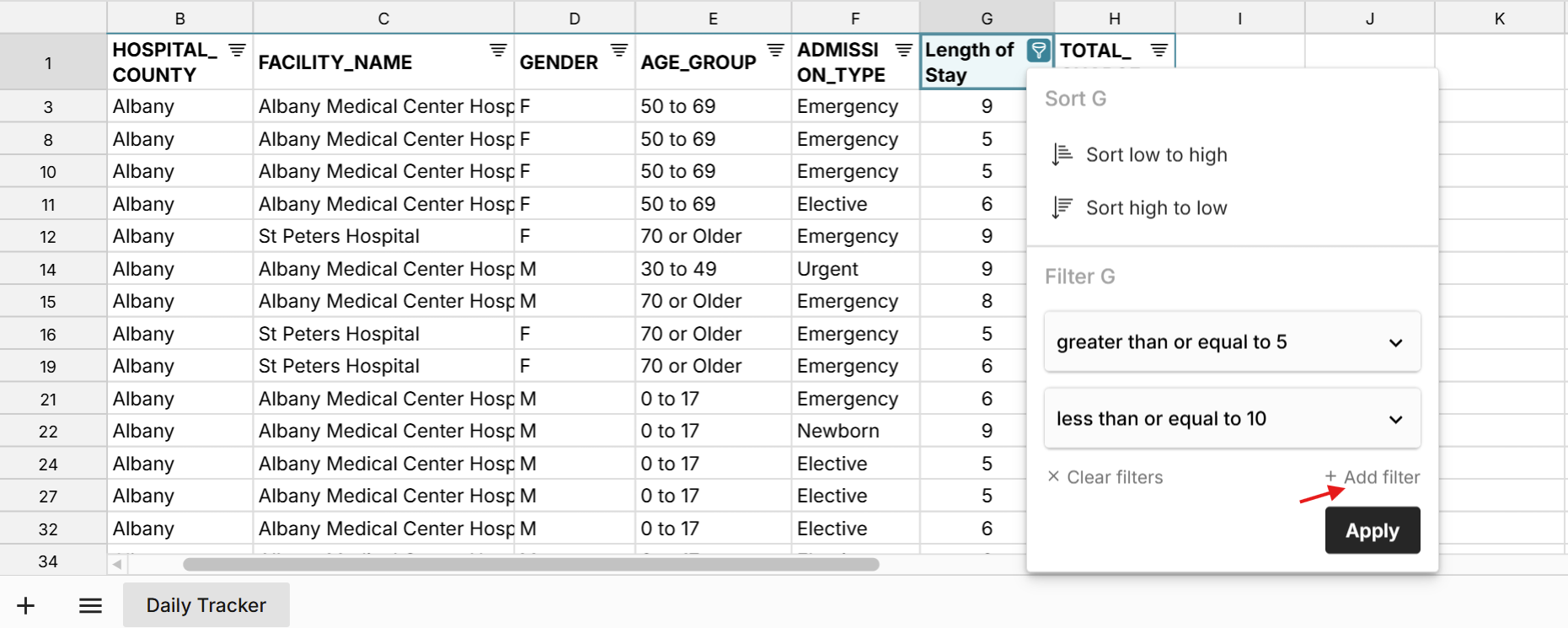Open the filter menu on FACILITY_NAME column

pyautogui.click(x=497, y=50)
